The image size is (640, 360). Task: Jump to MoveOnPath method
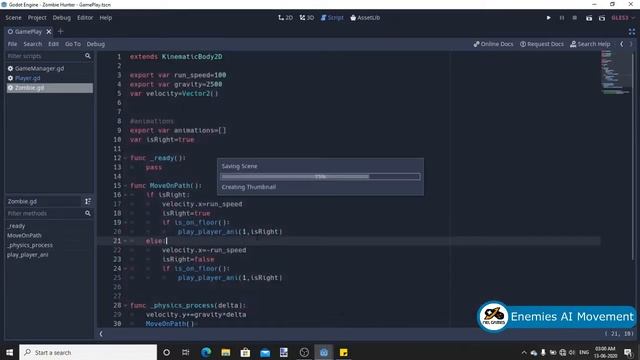click(x=24, y=236)
